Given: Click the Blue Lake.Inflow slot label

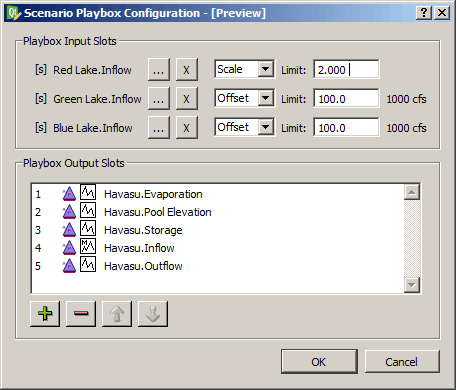Looking at the screenshot, I should click(93, 128).
